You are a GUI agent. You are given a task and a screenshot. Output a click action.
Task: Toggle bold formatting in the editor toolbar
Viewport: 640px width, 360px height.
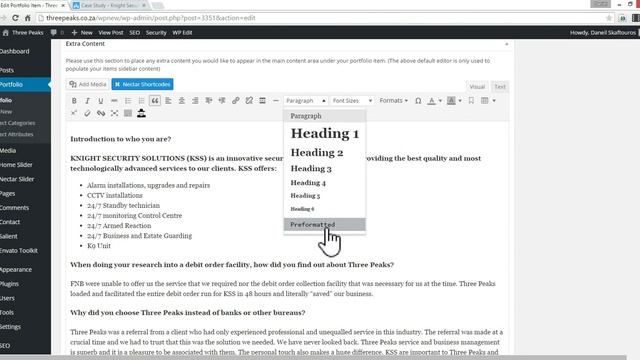[74, 101]
